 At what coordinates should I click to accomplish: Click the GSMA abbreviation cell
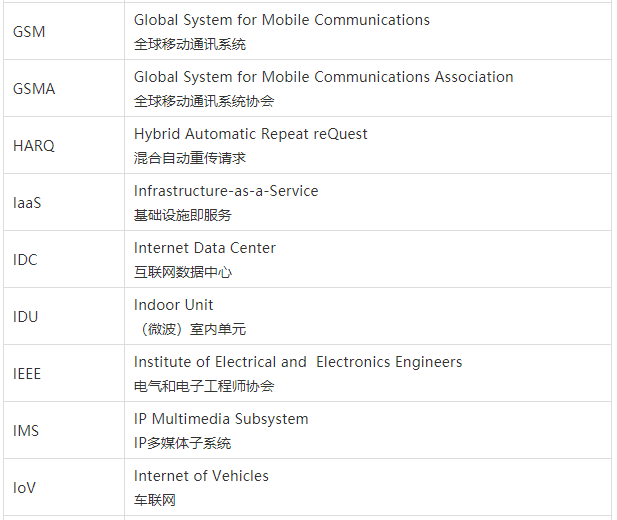34,89
